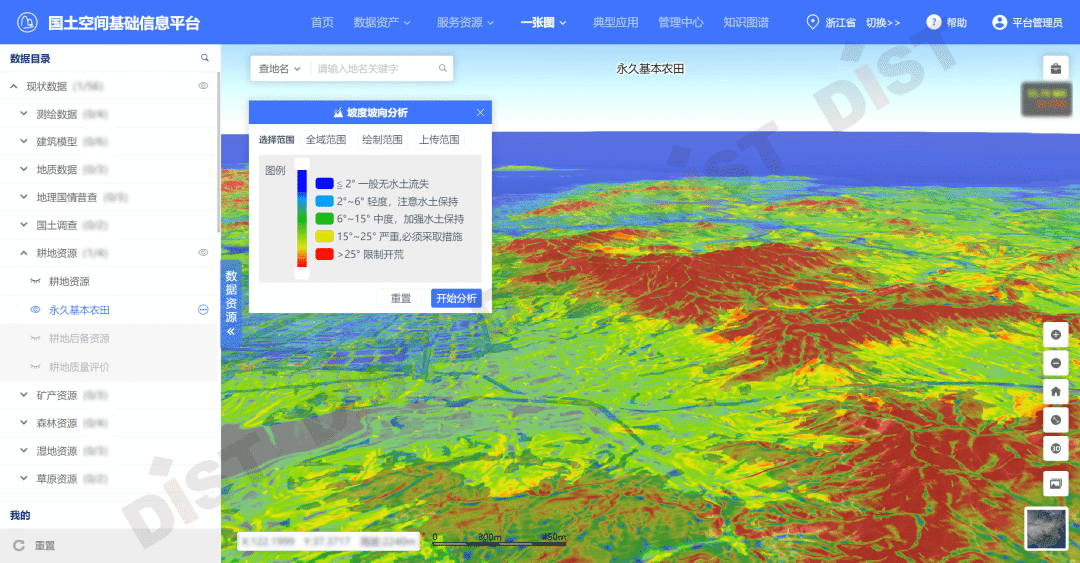The width and height of the screenshot is (1080, 563).
Task: Expand the 地质数据 node
Action: point(24,169)
